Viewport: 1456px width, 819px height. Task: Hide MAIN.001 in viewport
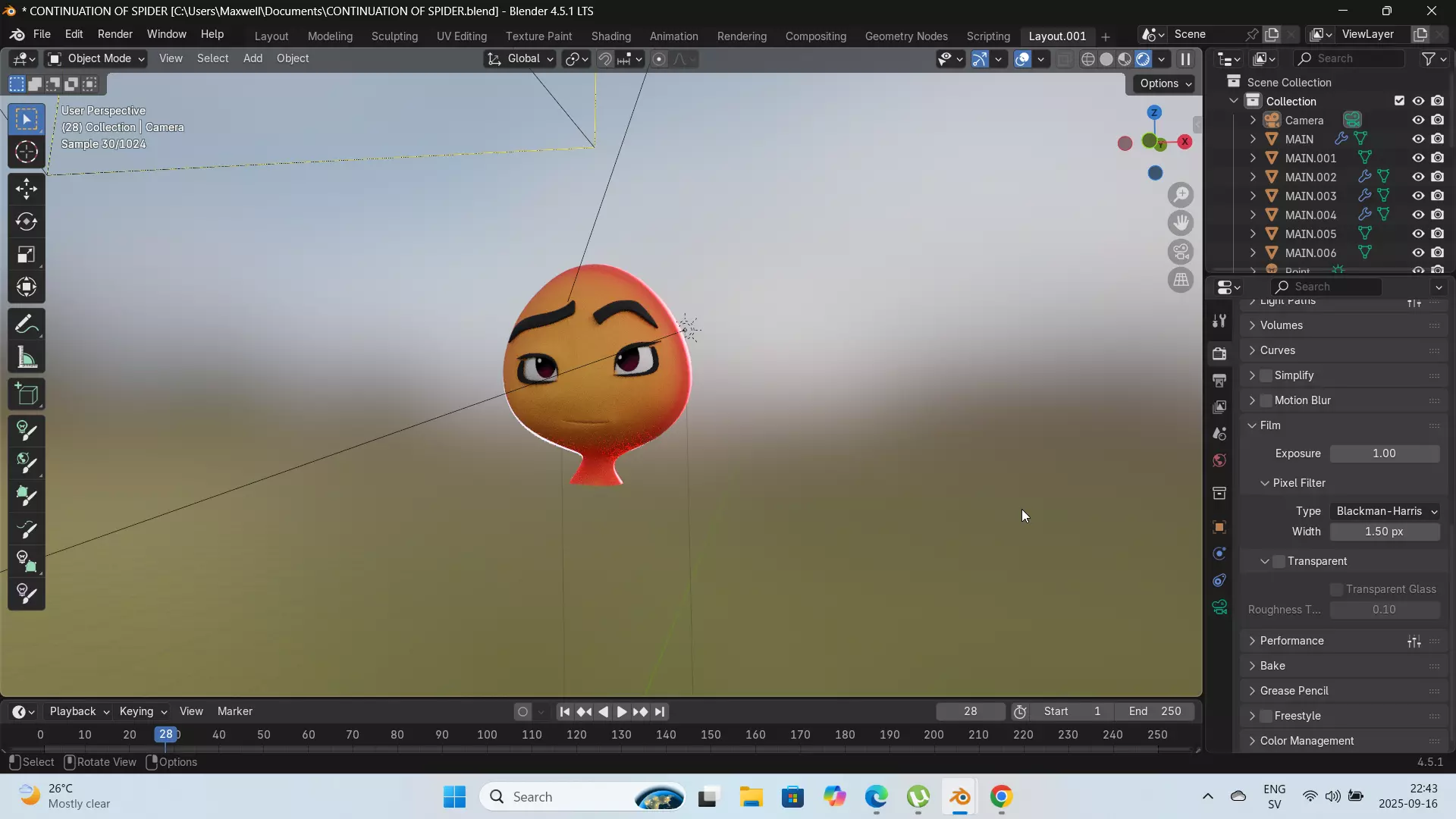tap(1418, 158)
